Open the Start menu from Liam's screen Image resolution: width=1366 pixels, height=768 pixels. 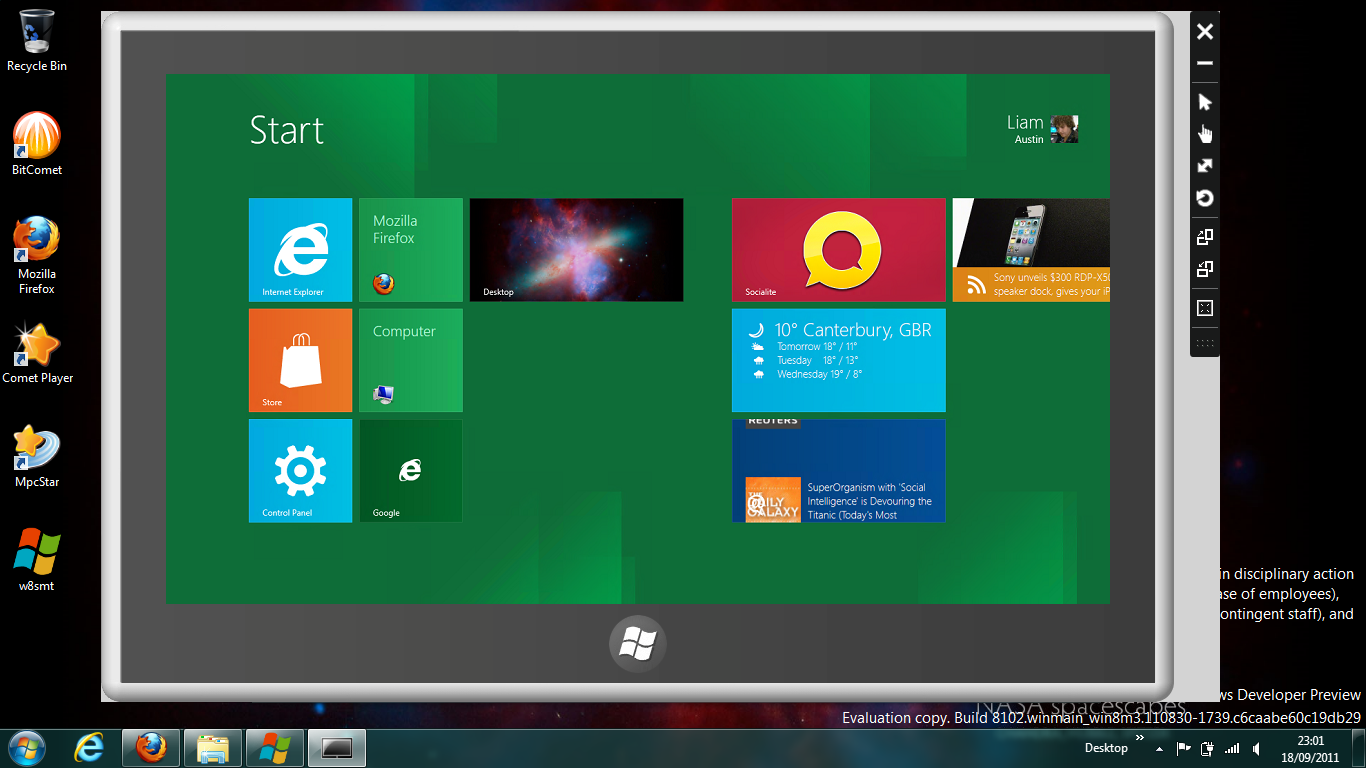(x=637, y=643)
